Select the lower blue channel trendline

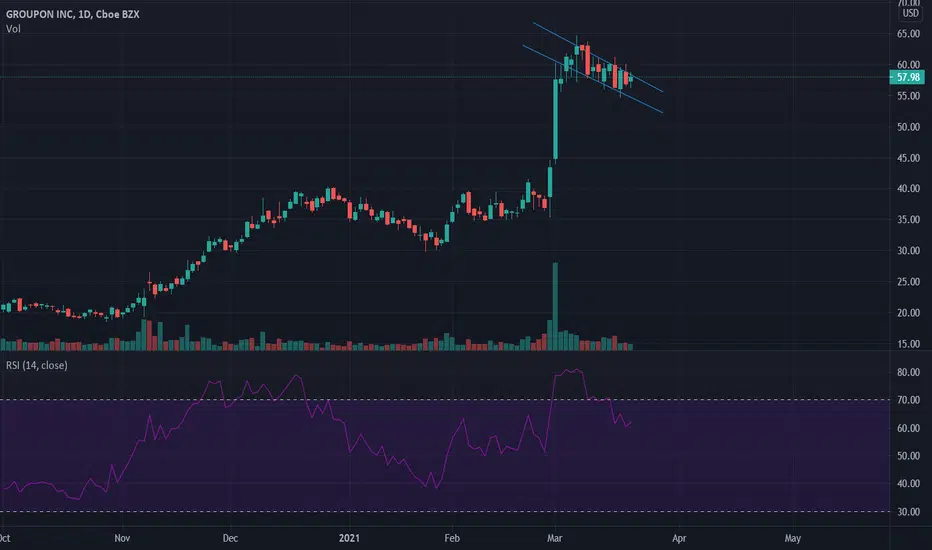593,78
